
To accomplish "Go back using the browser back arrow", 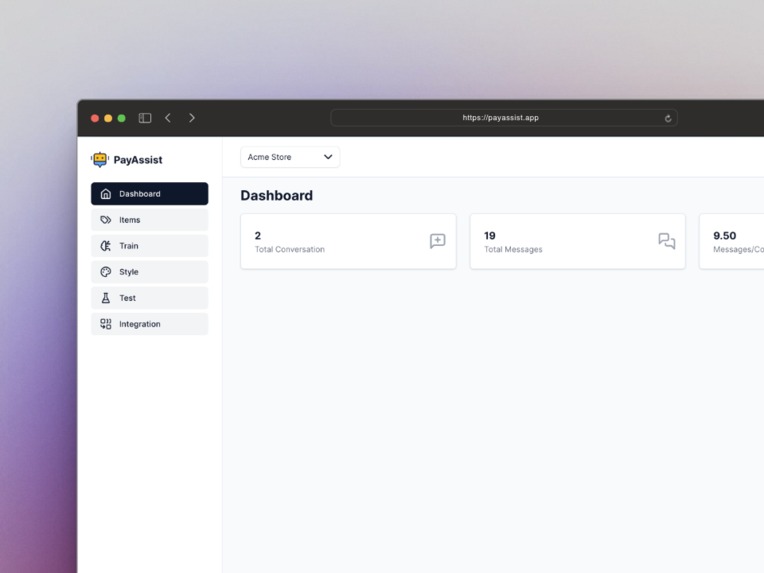I will click(x=168, y=118).
